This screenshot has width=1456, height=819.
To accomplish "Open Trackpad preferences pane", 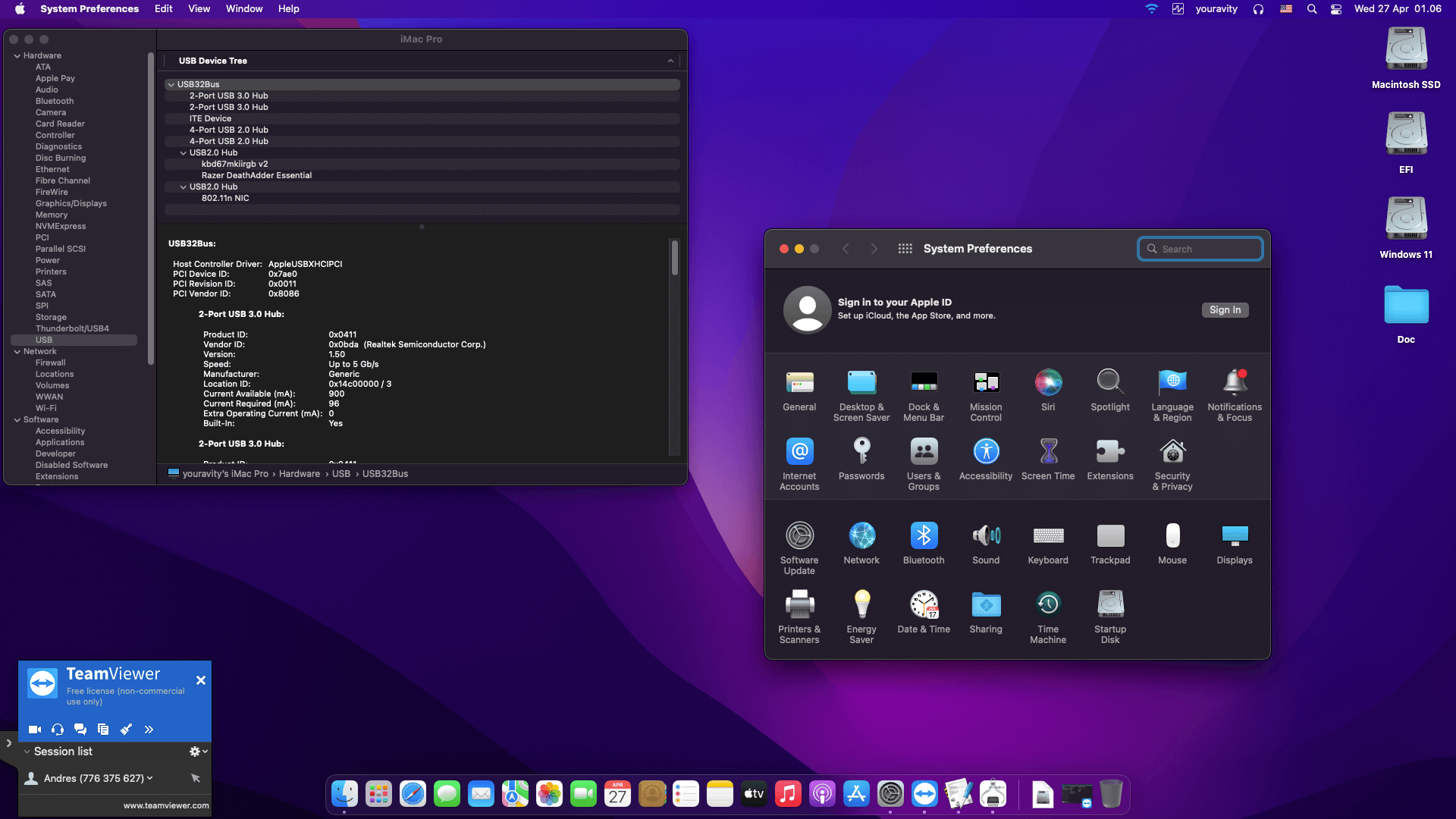I will tap(1110, 544).
